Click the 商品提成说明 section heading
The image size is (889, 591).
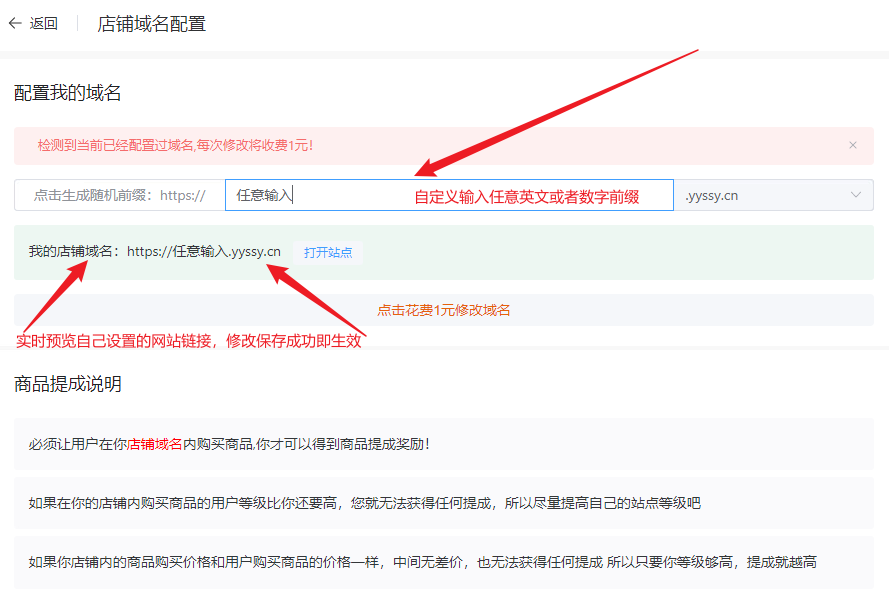point(68,384)
